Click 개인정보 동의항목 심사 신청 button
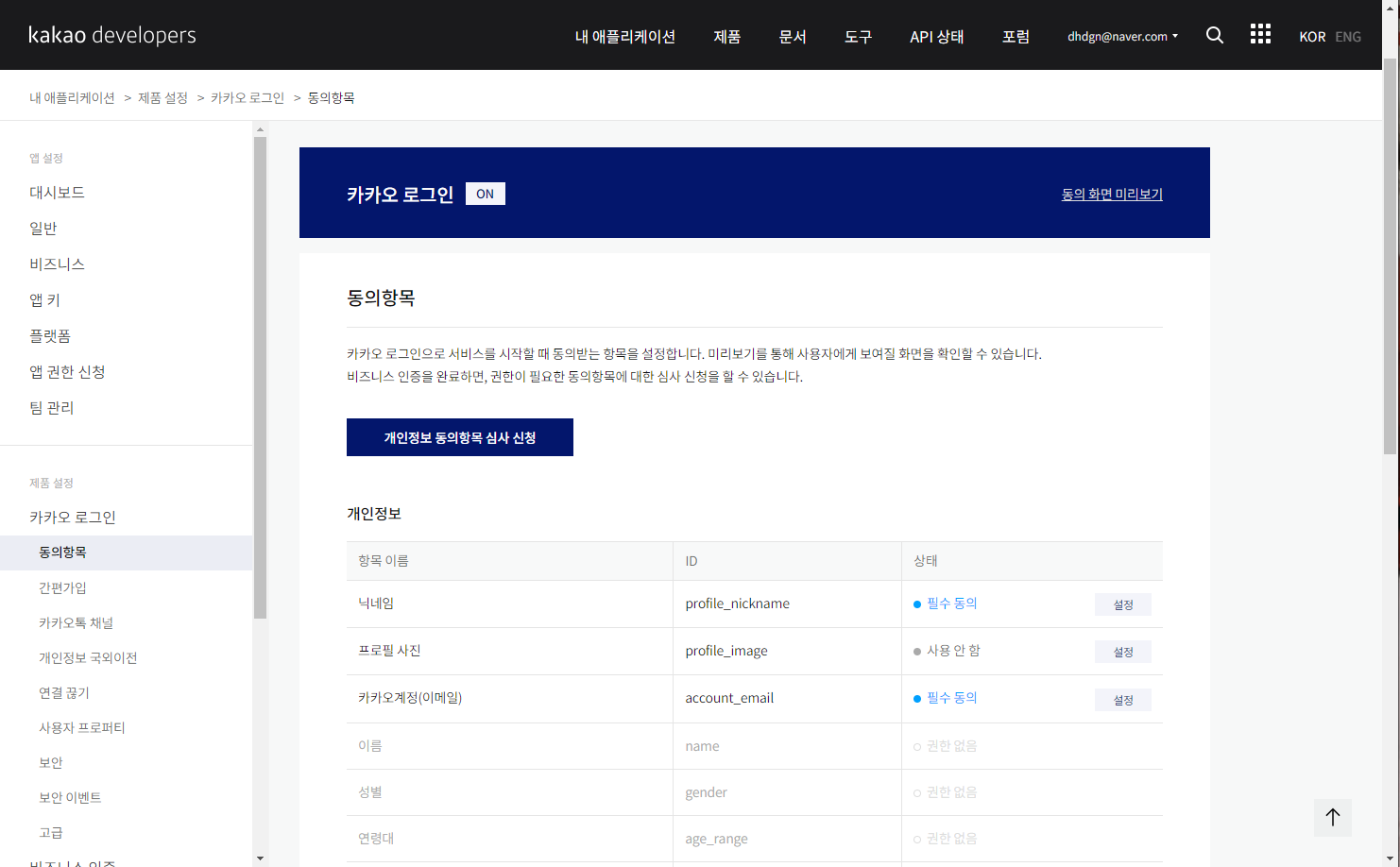 click(x=460, y=437)
